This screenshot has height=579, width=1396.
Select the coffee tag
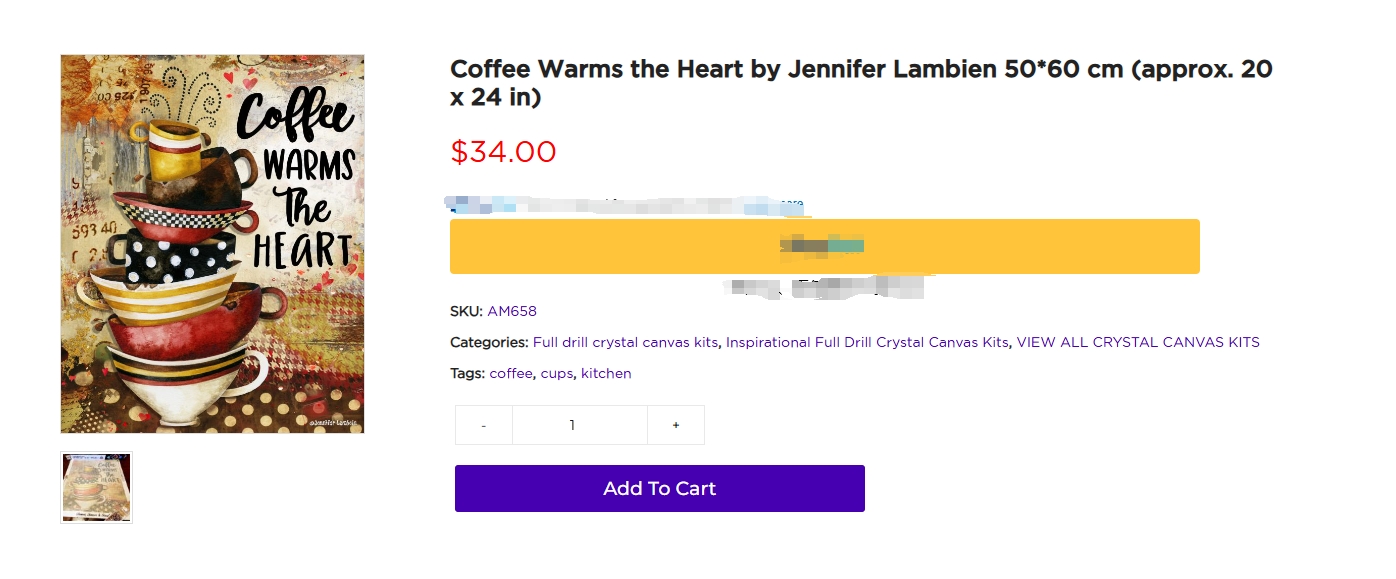click(x=511, y=373)
